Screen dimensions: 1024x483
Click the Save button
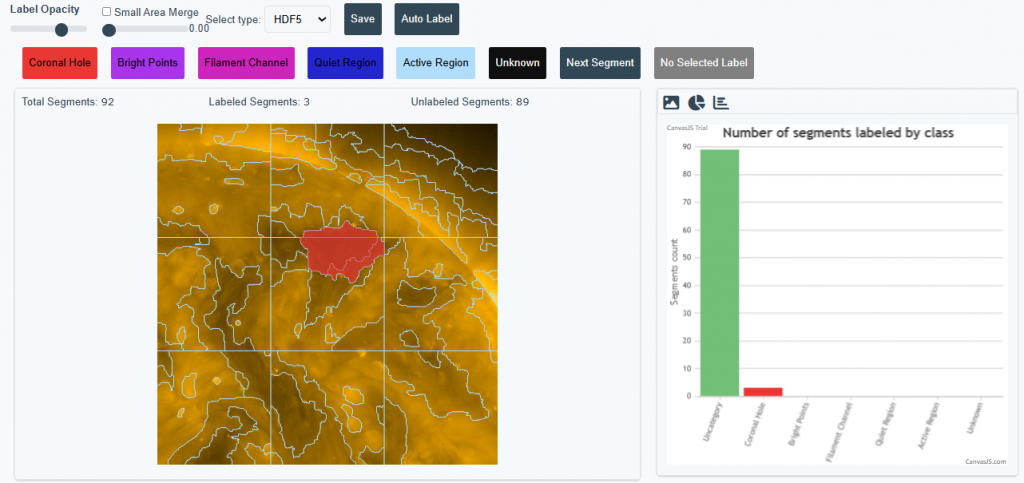pyautogui.click(x=363, y=19)
